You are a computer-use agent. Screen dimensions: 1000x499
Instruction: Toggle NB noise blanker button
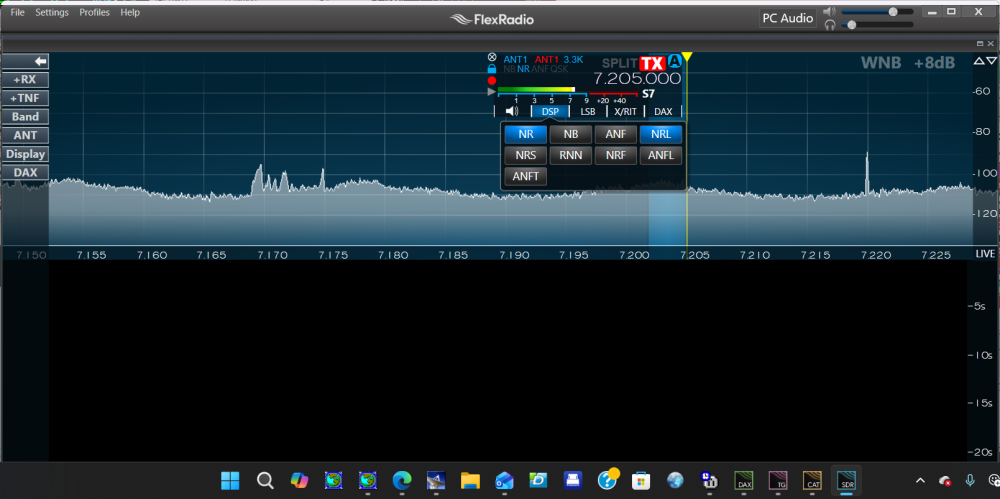[571, 135]
